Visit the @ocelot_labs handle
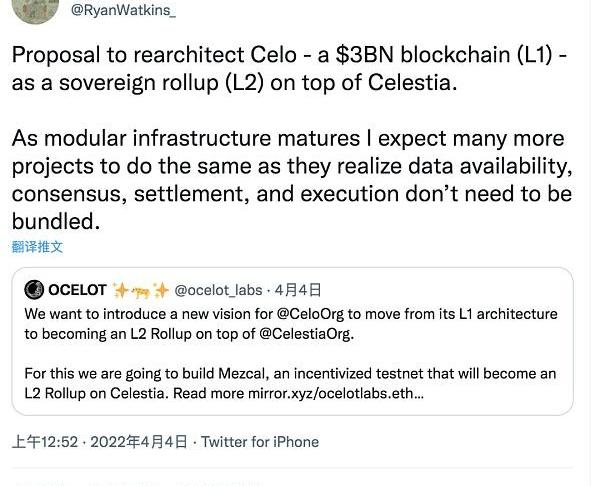This screenshot has height=486, width=600. (x=218, y=291)
